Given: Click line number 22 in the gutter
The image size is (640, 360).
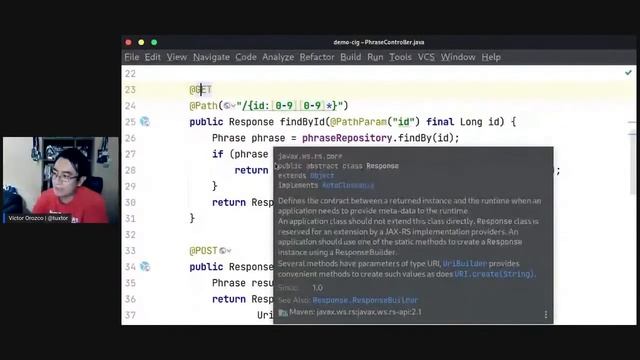Looking at the screenshot, I should click(x=130, y=74).
